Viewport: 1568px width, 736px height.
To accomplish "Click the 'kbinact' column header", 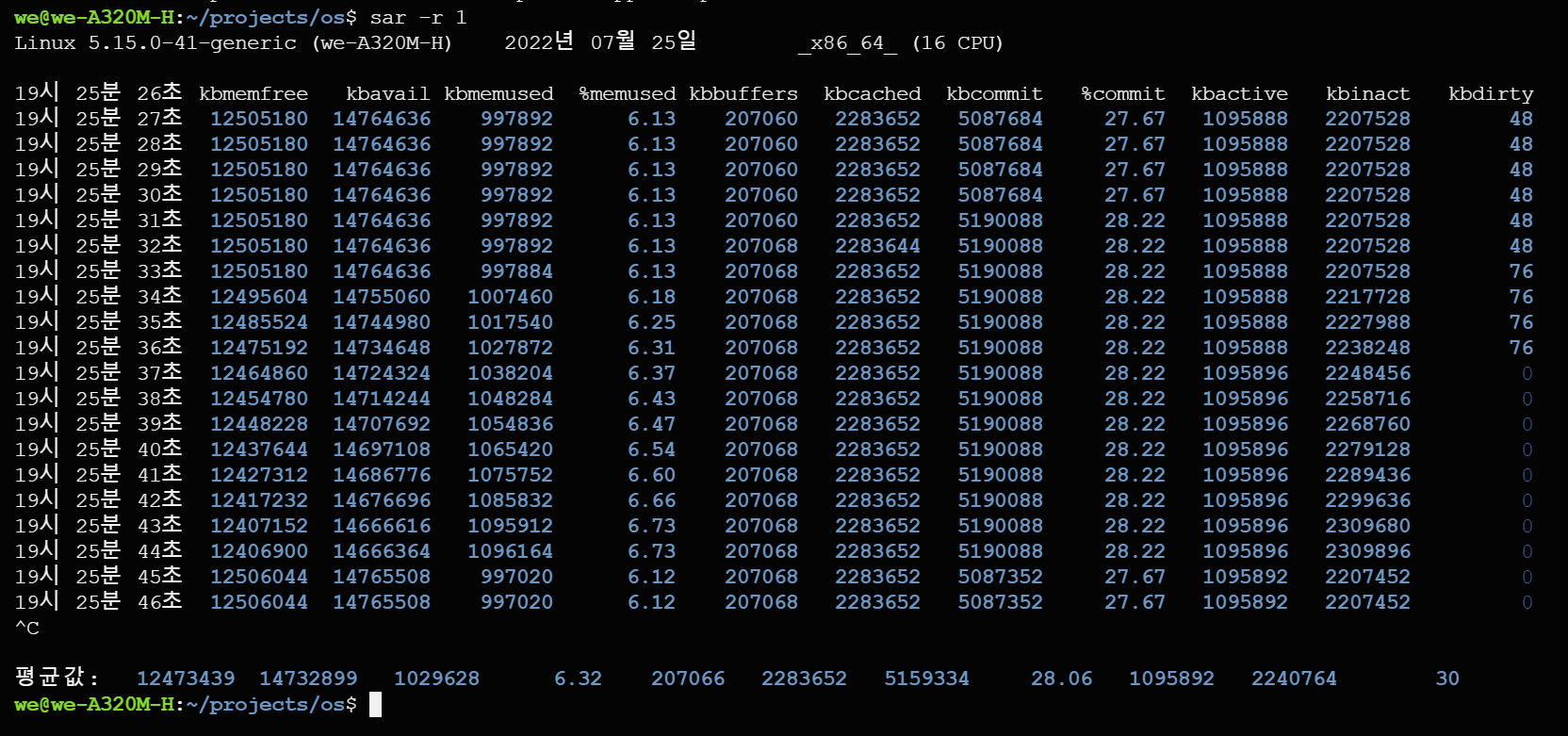I will tap(1368, 94).
